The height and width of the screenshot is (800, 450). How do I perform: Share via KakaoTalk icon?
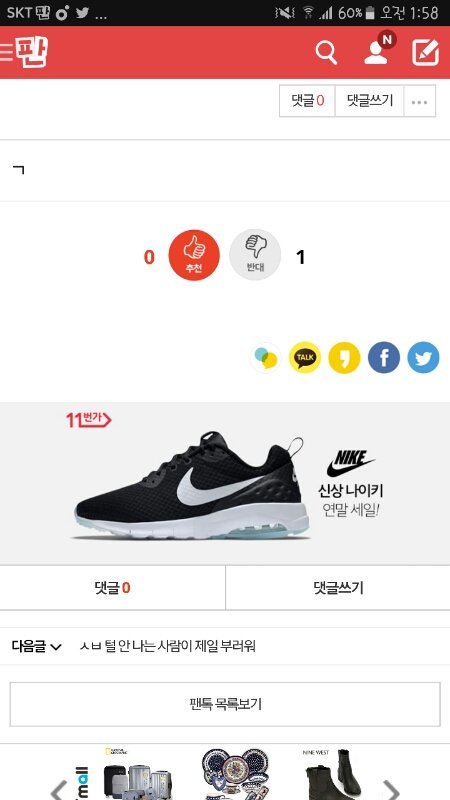(305, 358)
